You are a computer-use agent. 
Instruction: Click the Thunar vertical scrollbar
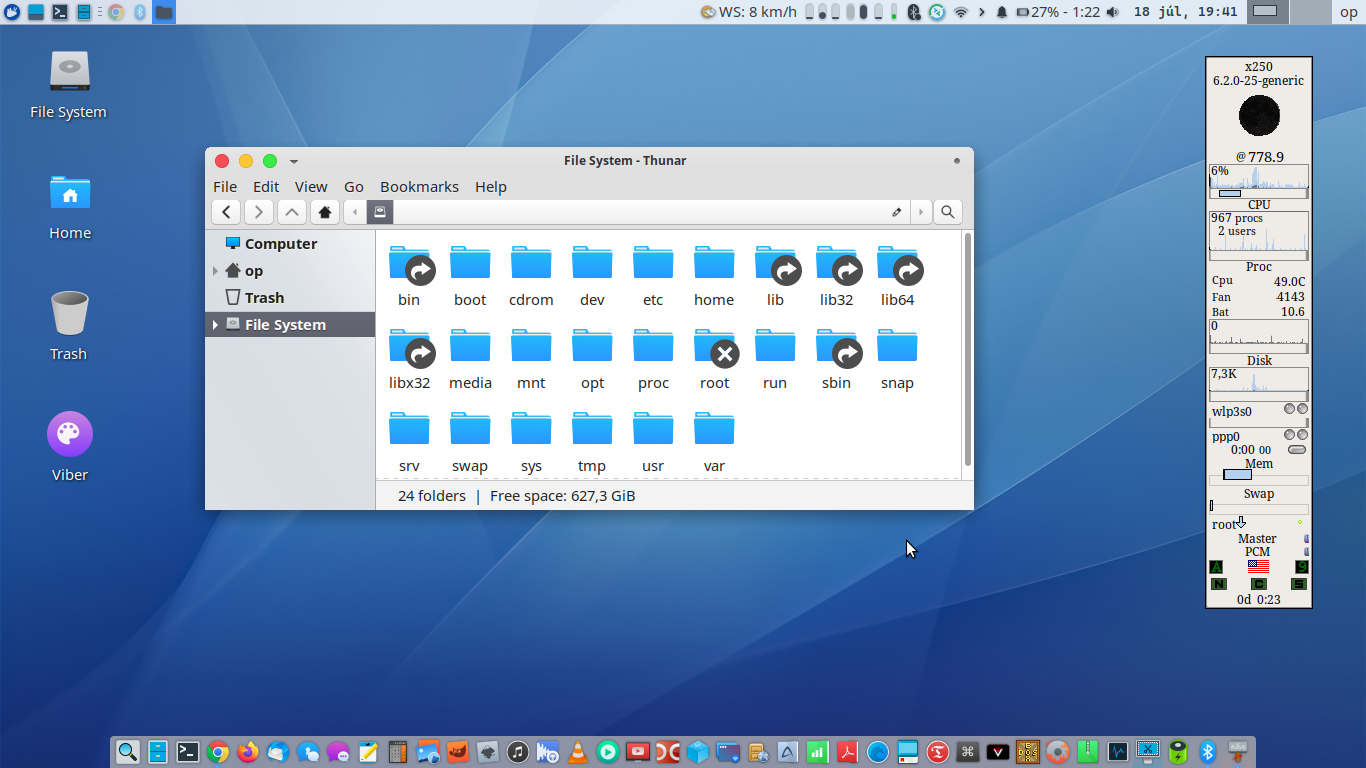pos(967,349)
